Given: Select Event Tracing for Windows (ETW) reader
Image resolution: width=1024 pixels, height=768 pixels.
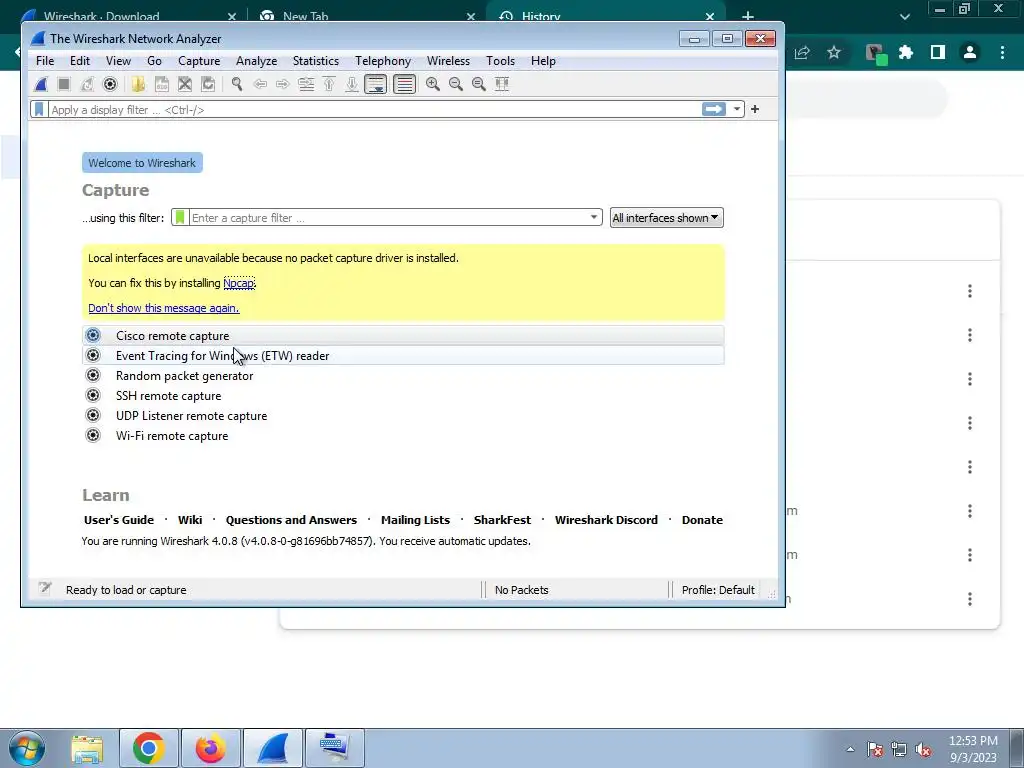Looking at the screenshot, I should click(x=403, y=355).
